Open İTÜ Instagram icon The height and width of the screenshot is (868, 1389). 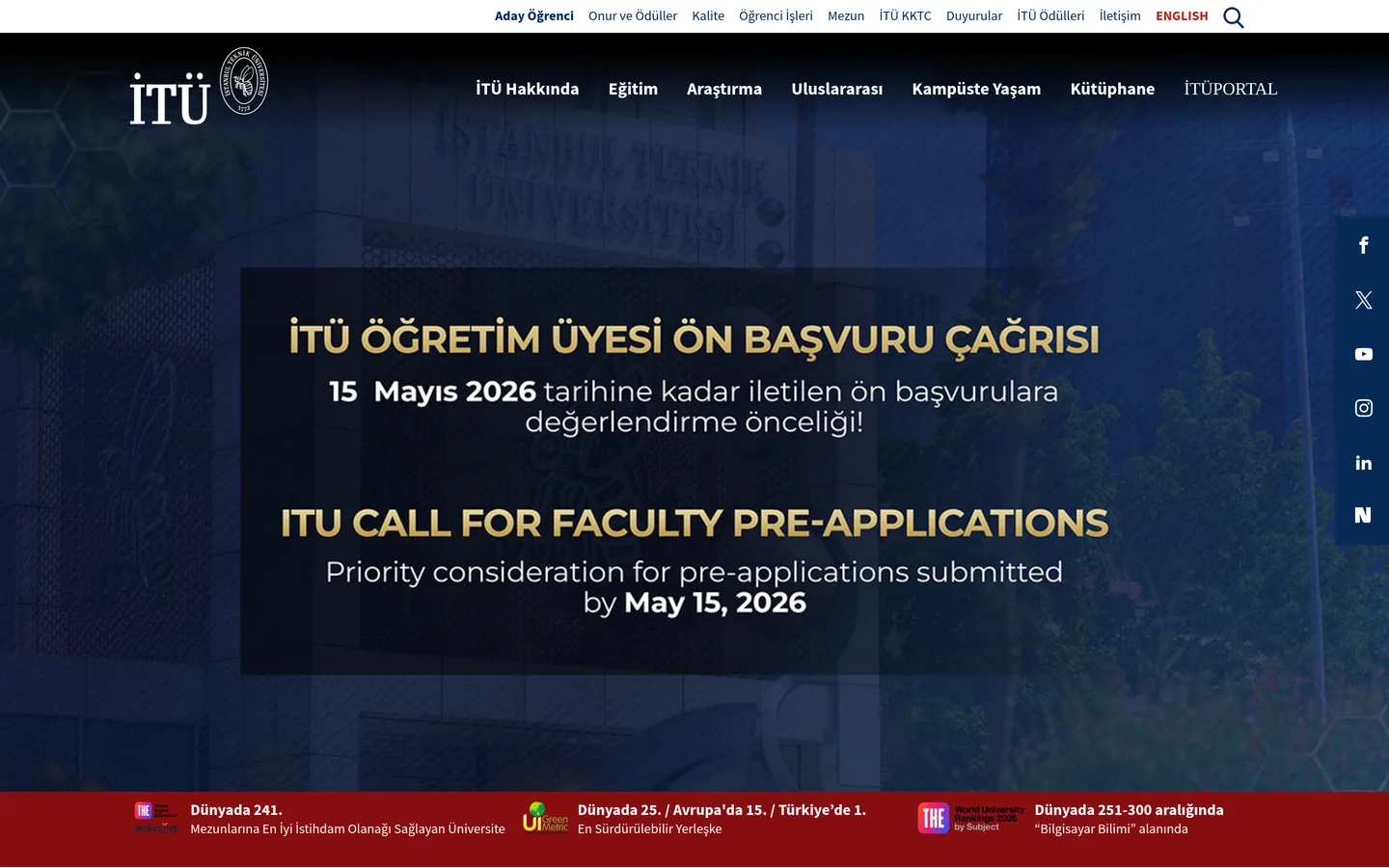(1363, 408)
